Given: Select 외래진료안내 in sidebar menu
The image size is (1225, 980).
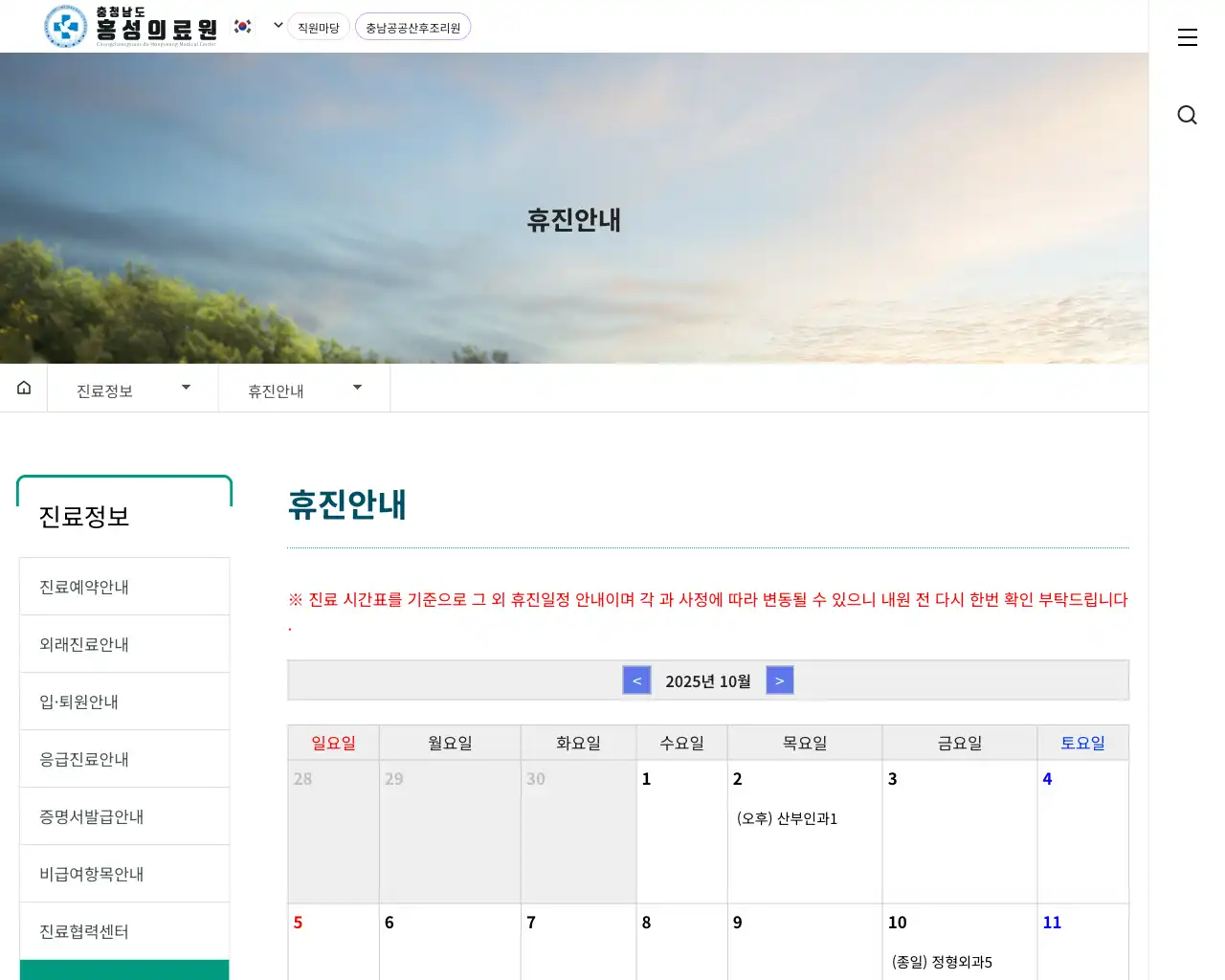Looking at the screenshot, I should coord(124,644).
